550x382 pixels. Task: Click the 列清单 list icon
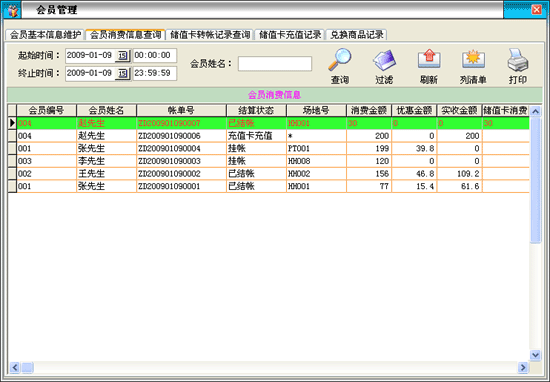(473, 59)
